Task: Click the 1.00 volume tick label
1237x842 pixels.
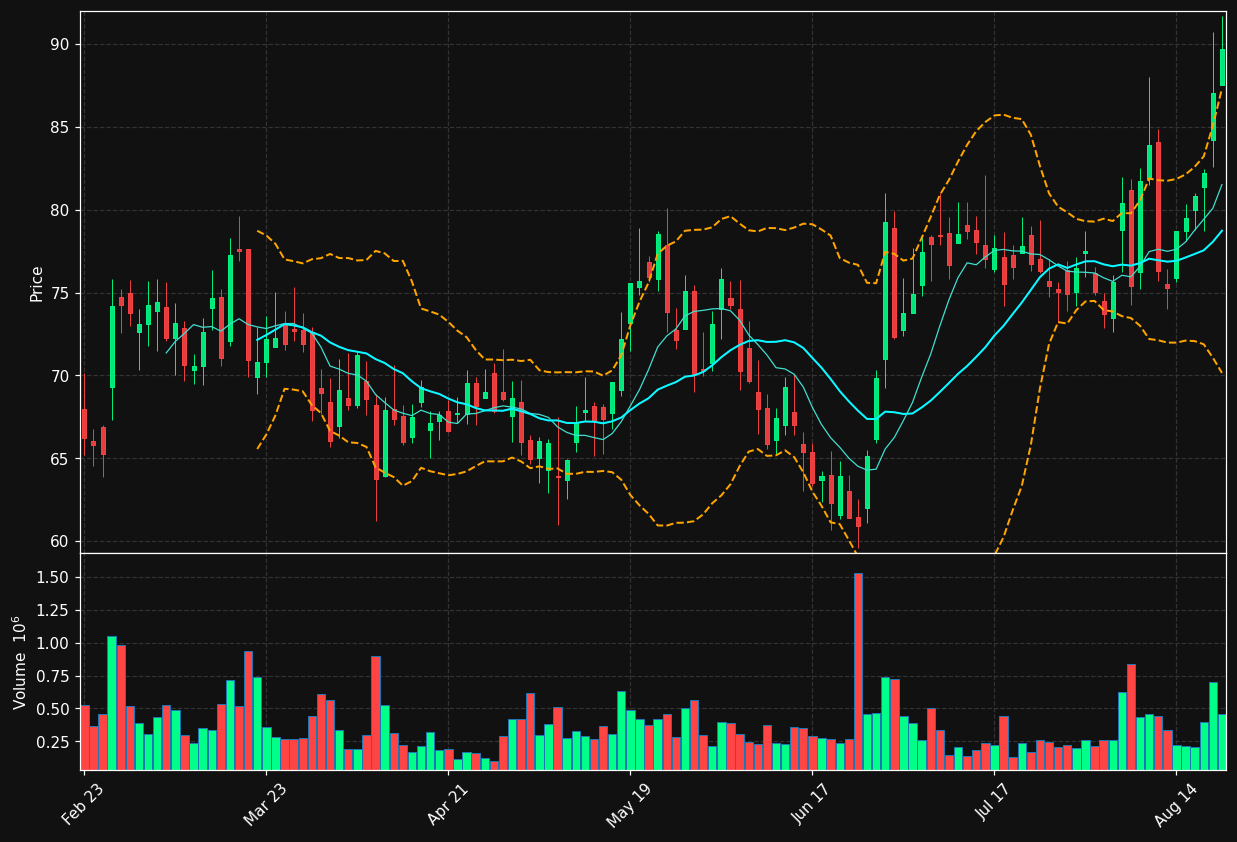Action: point(54,643)
